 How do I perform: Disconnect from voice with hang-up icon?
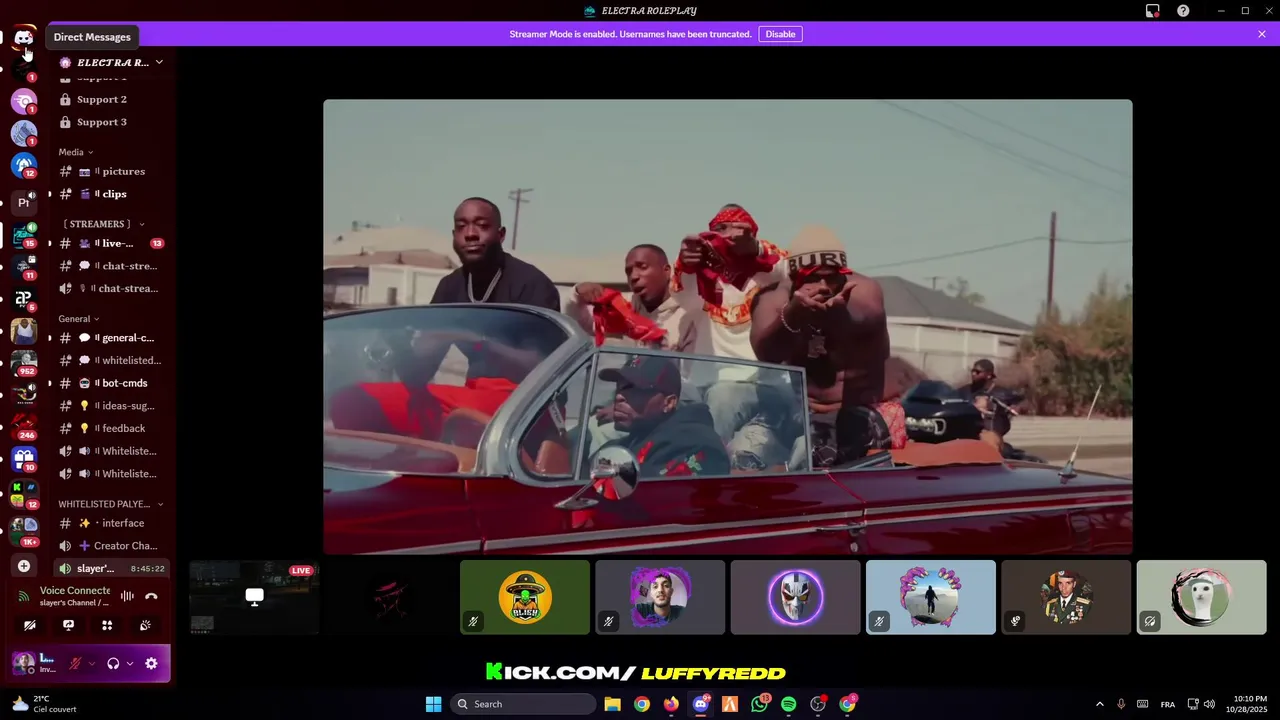151,596
